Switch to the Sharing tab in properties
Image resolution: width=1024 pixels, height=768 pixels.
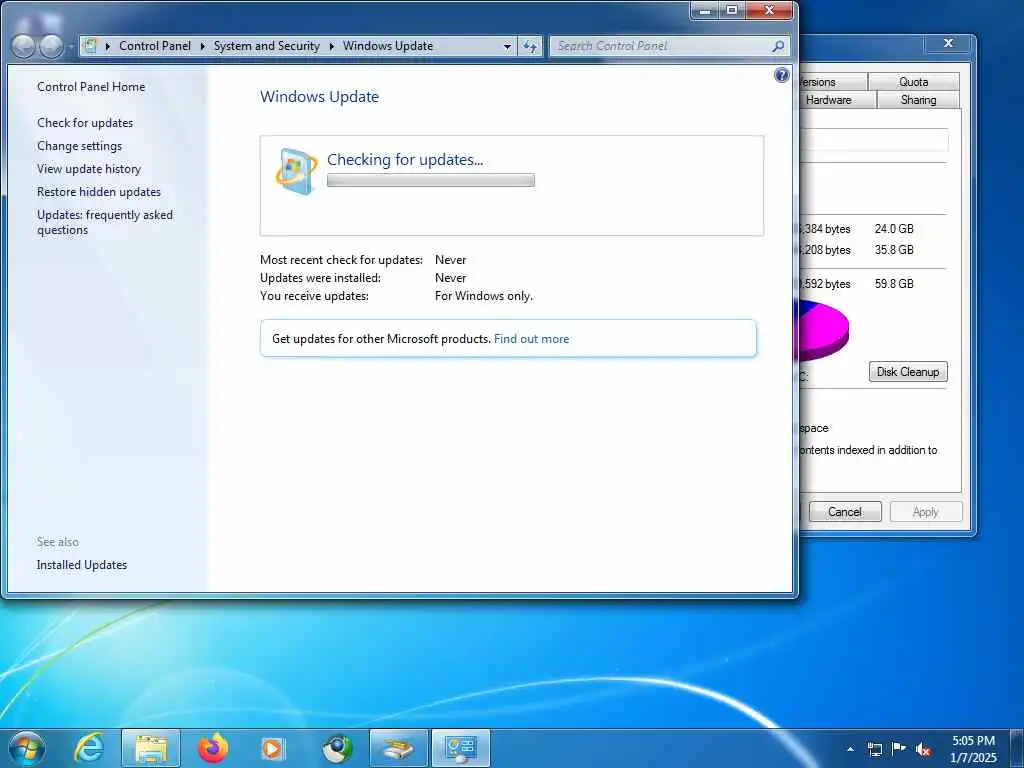(x=918, y=100)
